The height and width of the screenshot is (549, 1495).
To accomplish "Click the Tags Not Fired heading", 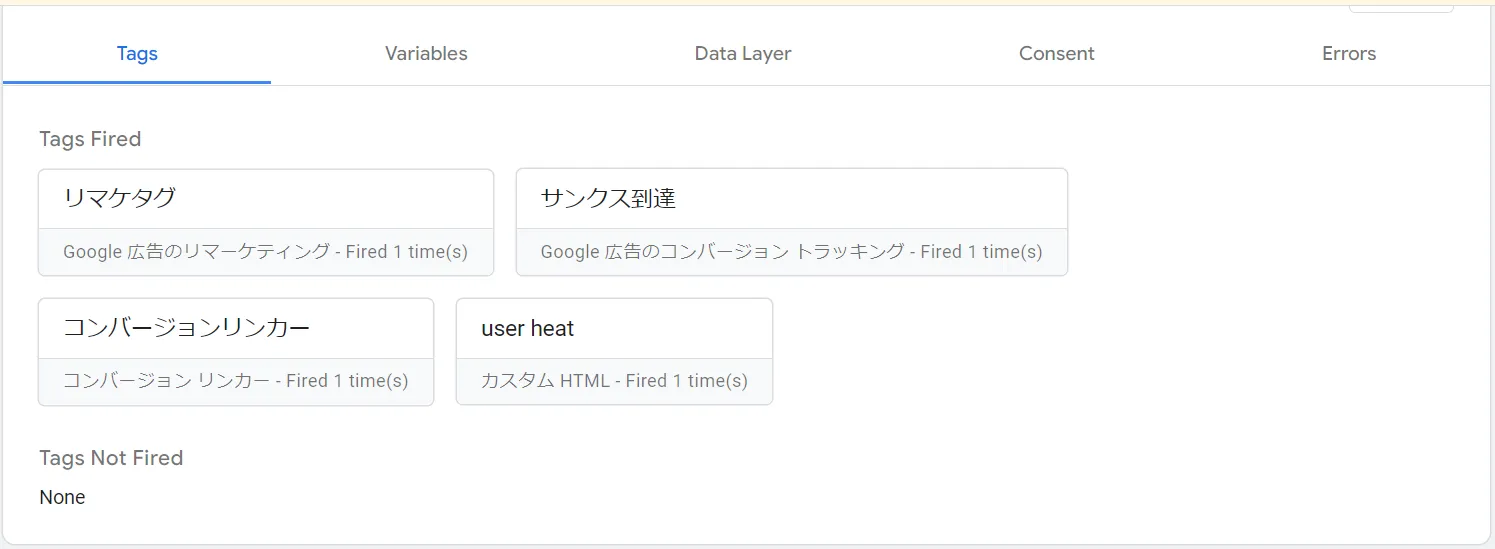I will [x=111, y=458].
